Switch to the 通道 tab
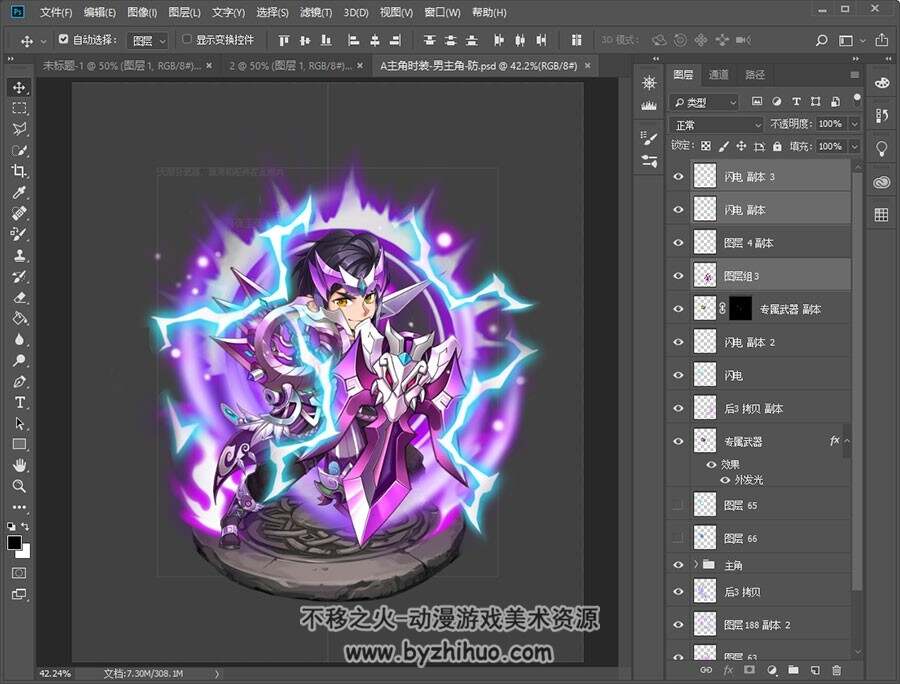The image size is (900, 684). click(x=718, y=75)
